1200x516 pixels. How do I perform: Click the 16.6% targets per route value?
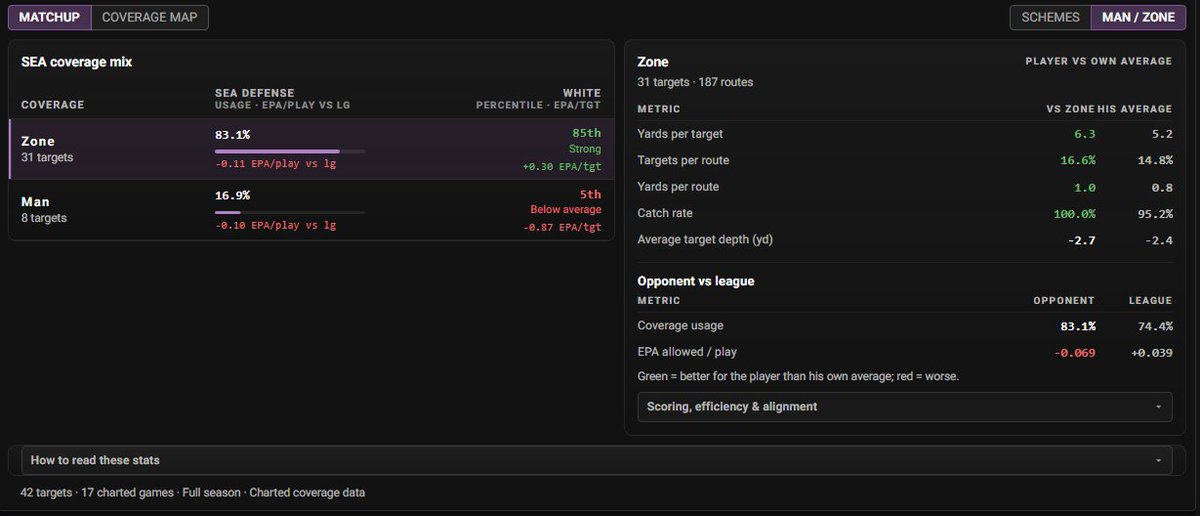[x=1078, y=160]
